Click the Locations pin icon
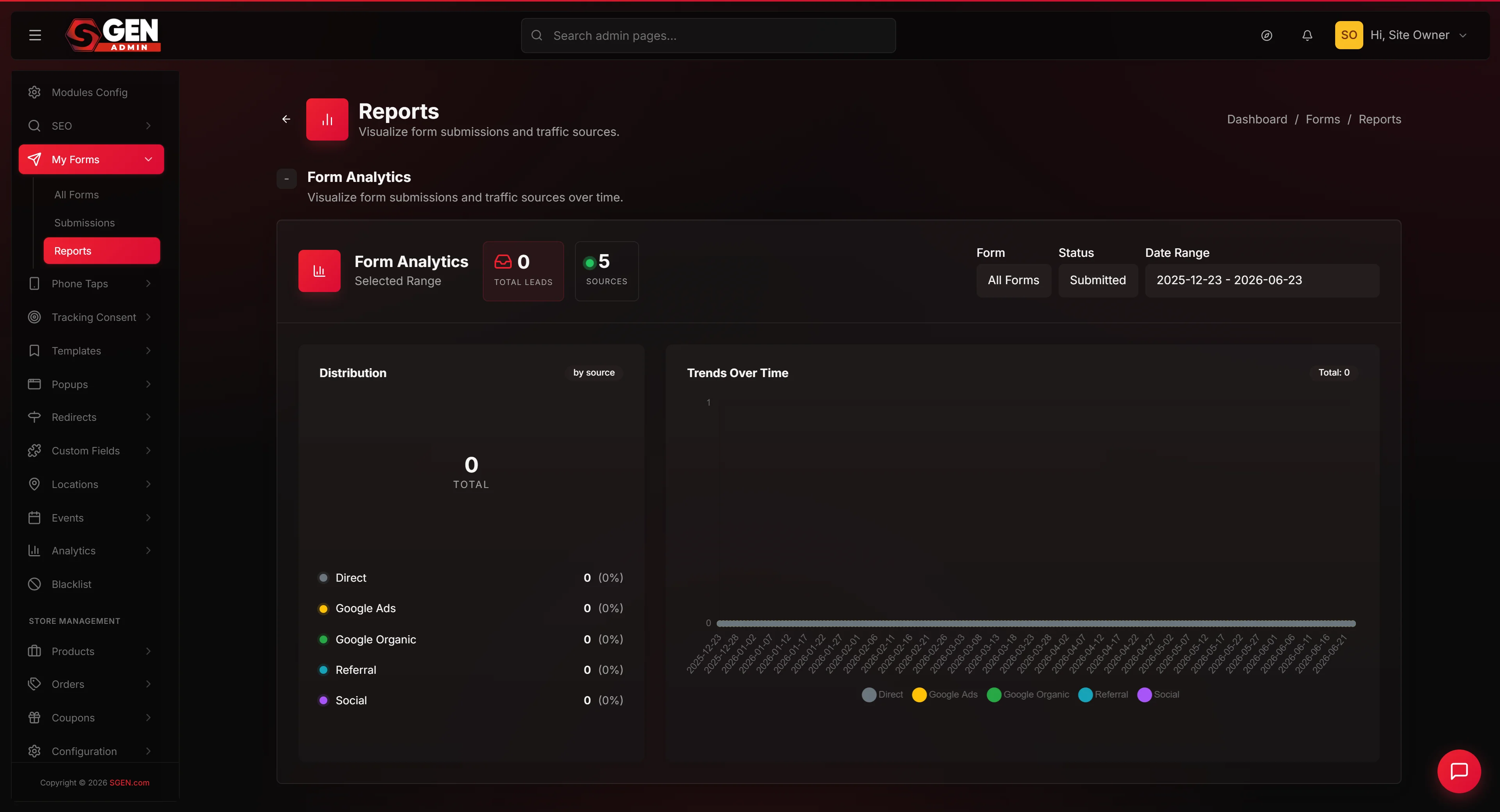Image resolution: width=1500 pixels, height=812 pixels. tap(34, 484)
